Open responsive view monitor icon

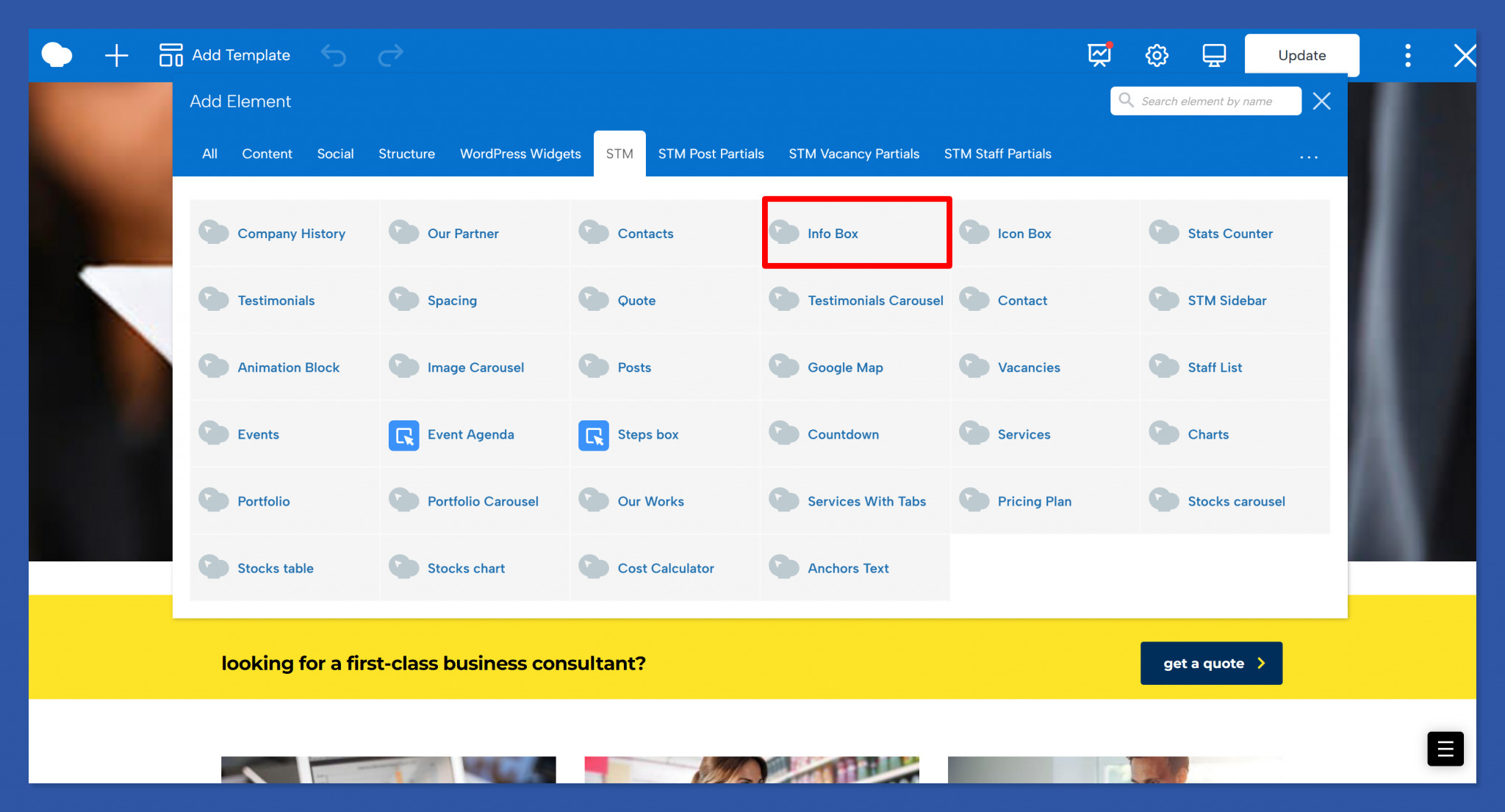[1213, 55]
